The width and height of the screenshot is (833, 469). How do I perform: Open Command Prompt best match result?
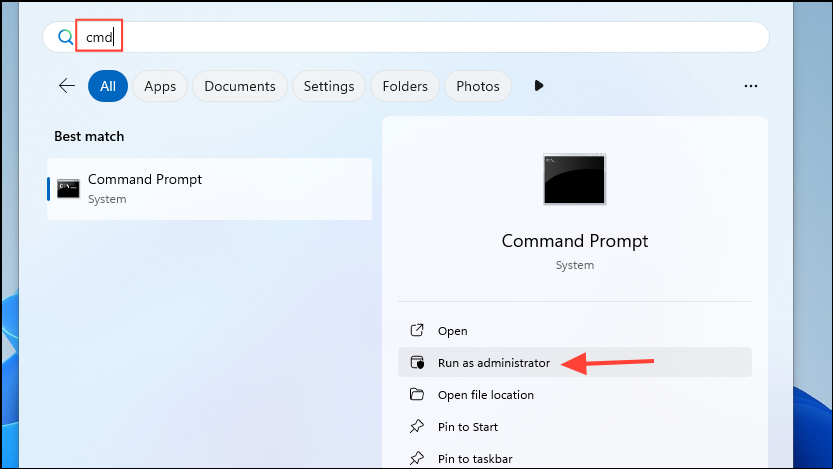point(209,189)
